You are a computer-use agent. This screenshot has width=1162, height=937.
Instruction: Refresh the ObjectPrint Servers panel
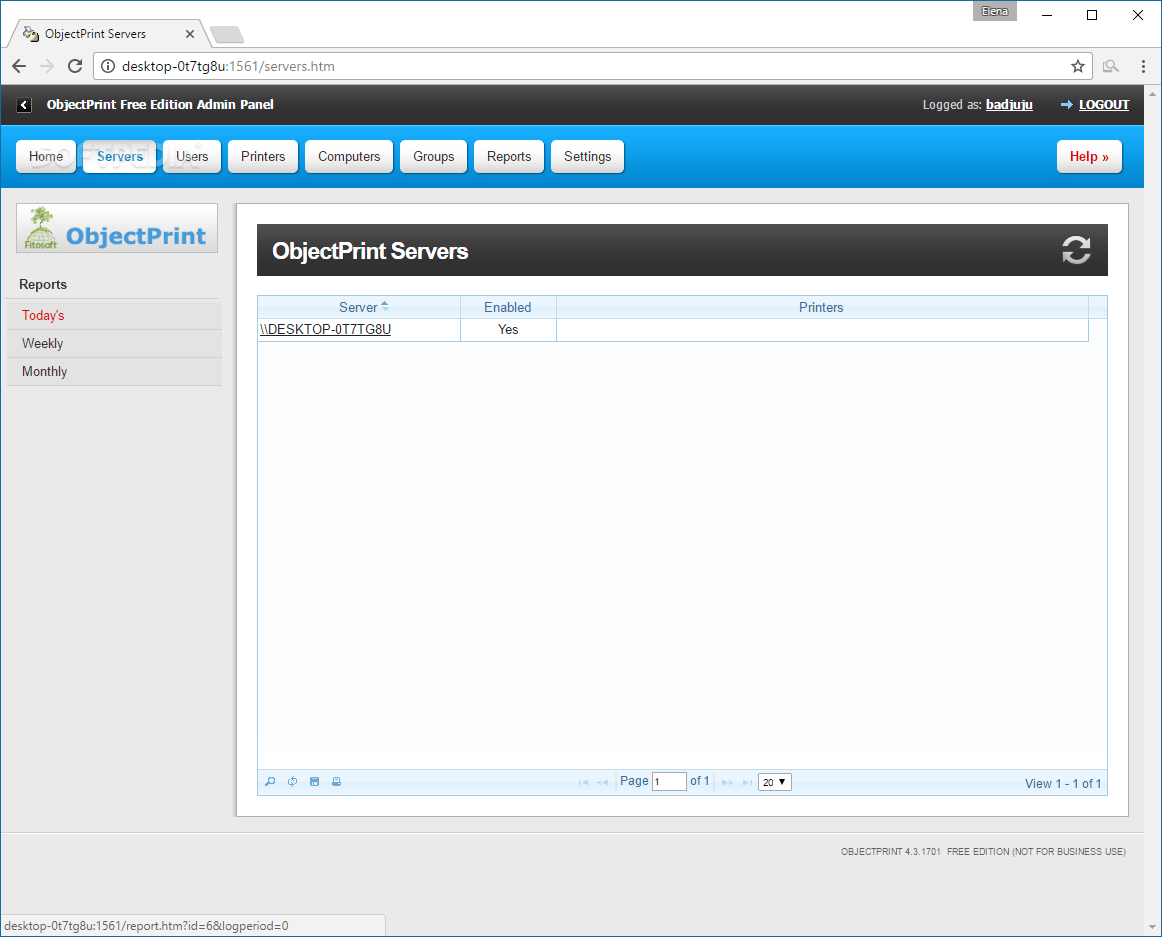tap(1076, 250)
